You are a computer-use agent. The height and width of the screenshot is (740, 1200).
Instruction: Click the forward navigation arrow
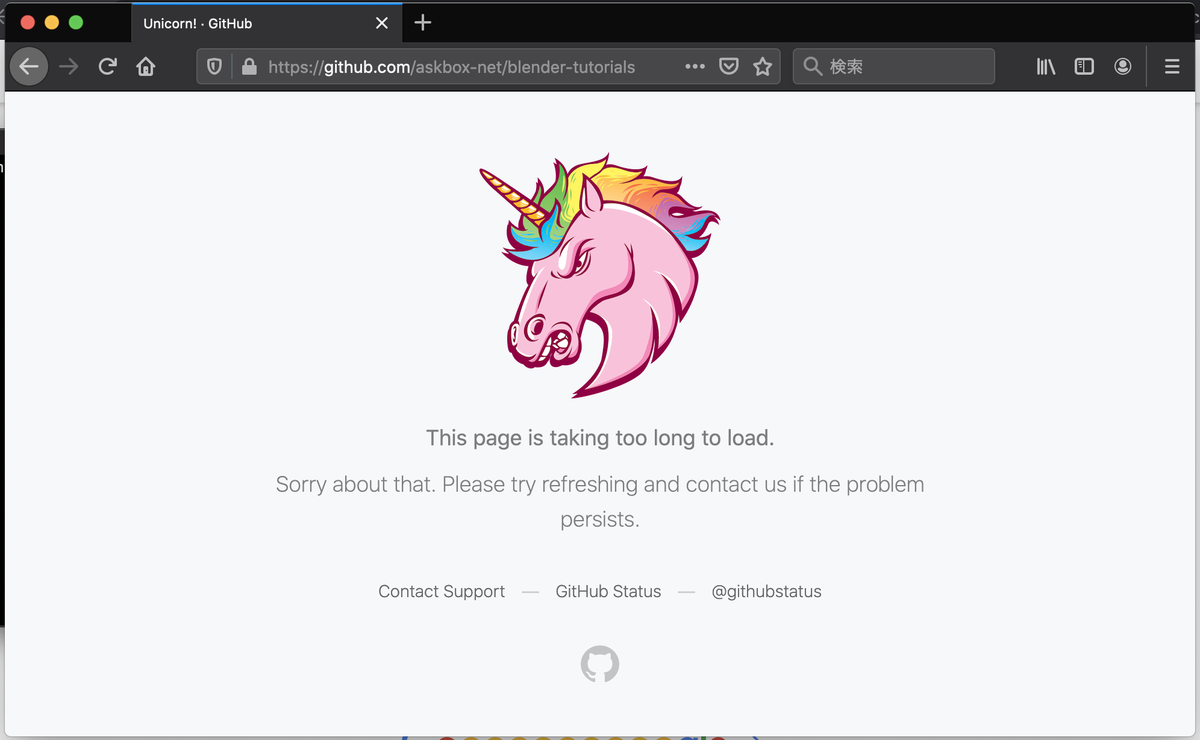click(x=68, y=67)
